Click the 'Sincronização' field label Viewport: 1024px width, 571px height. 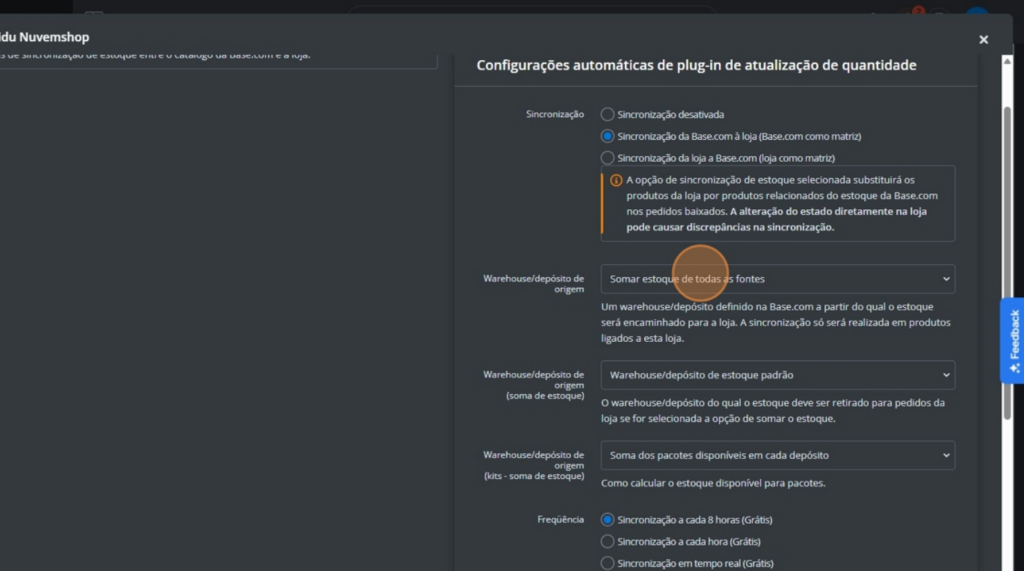click(x=554, y=114)
